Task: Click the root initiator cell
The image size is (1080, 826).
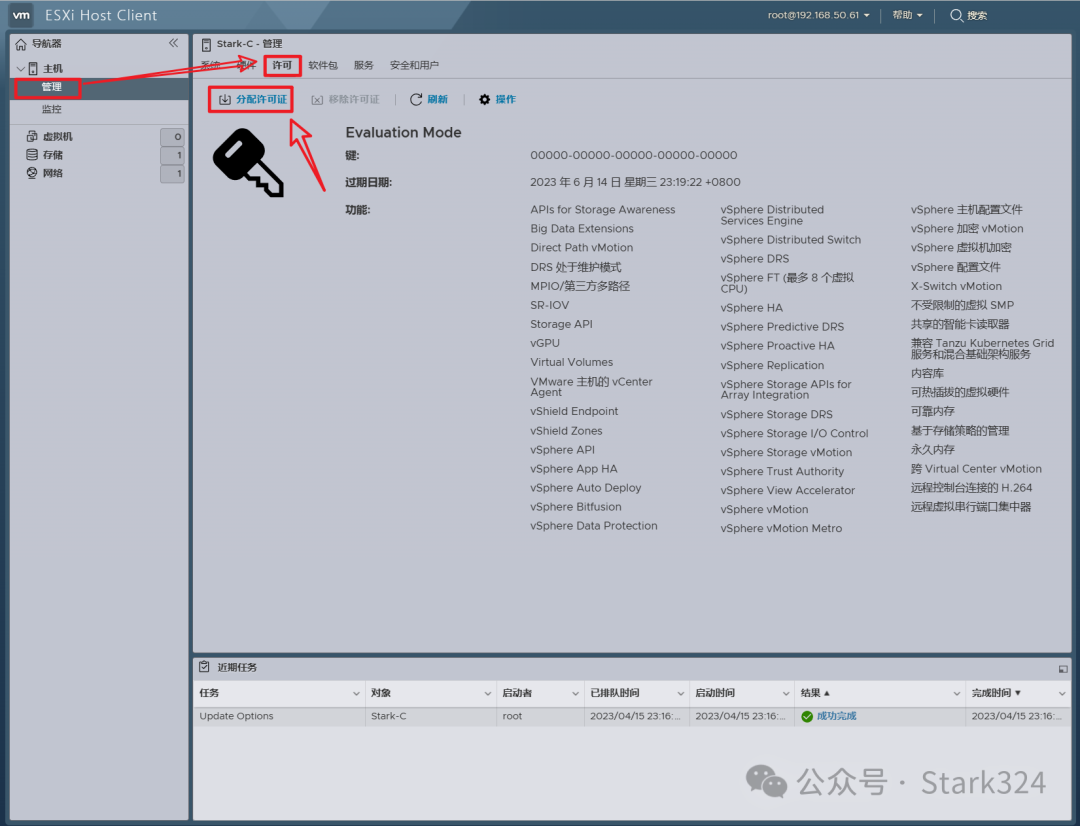Action: coord(512,716)
